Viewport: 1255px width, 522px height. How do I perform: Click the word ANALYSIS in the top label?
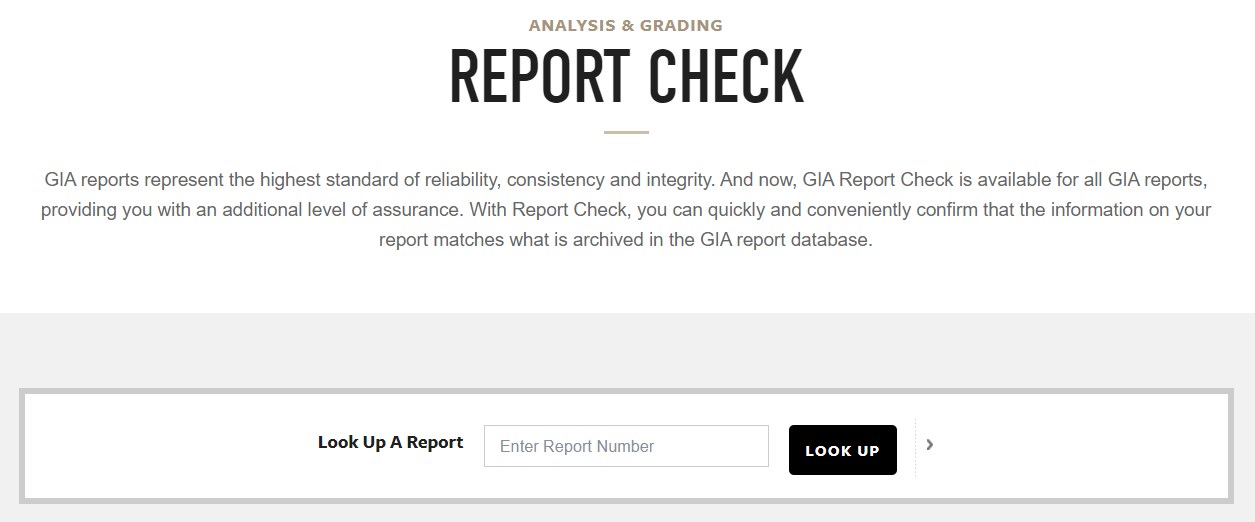pyautogui.click(x=567, y=25)
